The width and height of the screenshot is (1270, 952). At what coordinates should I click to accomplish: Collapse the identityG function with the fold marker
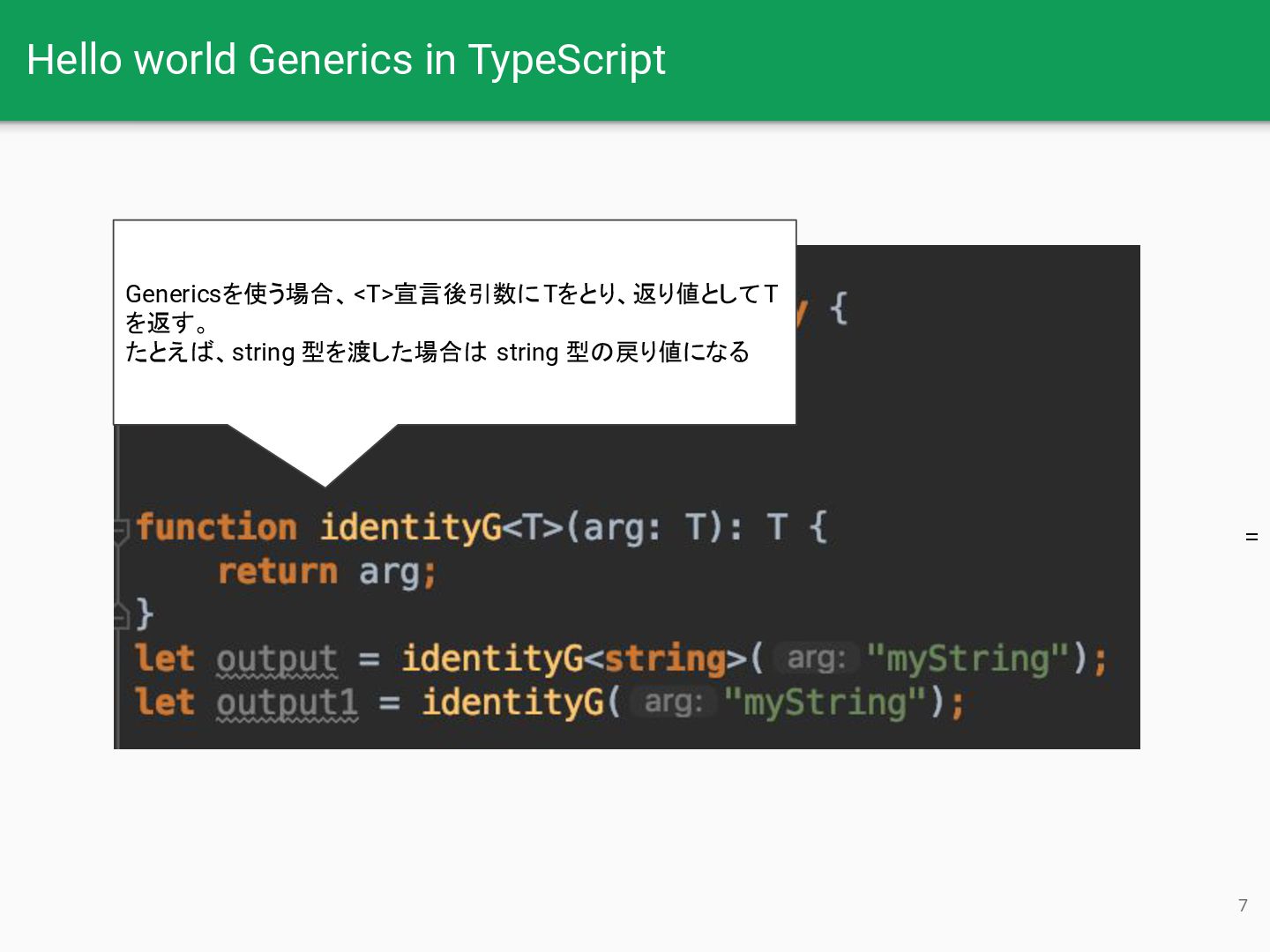[123, 530]
